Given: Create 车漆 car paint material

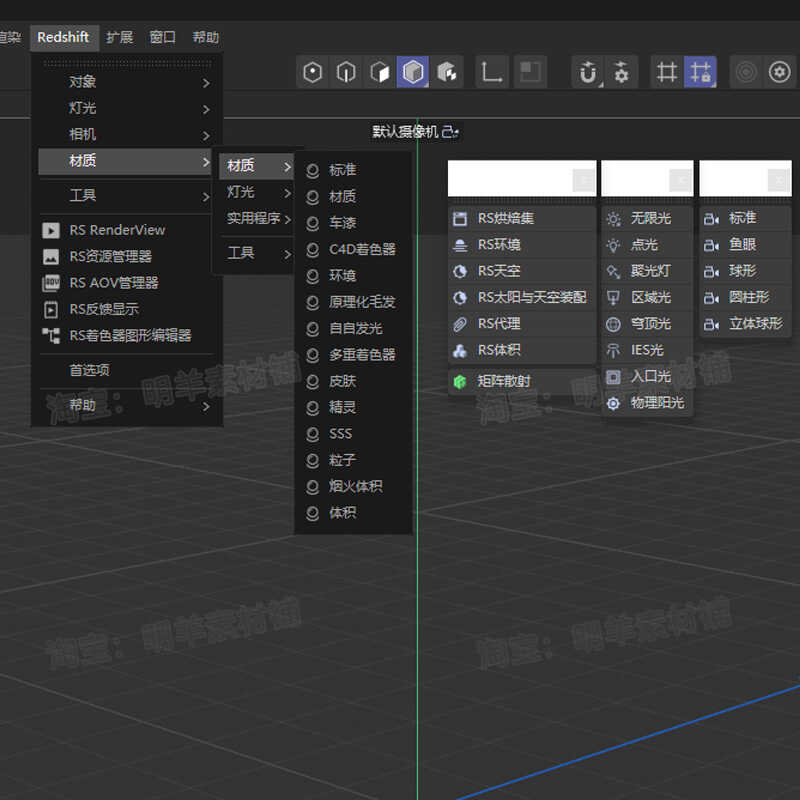Looking at the screenshot, I should tap(353, 223).
